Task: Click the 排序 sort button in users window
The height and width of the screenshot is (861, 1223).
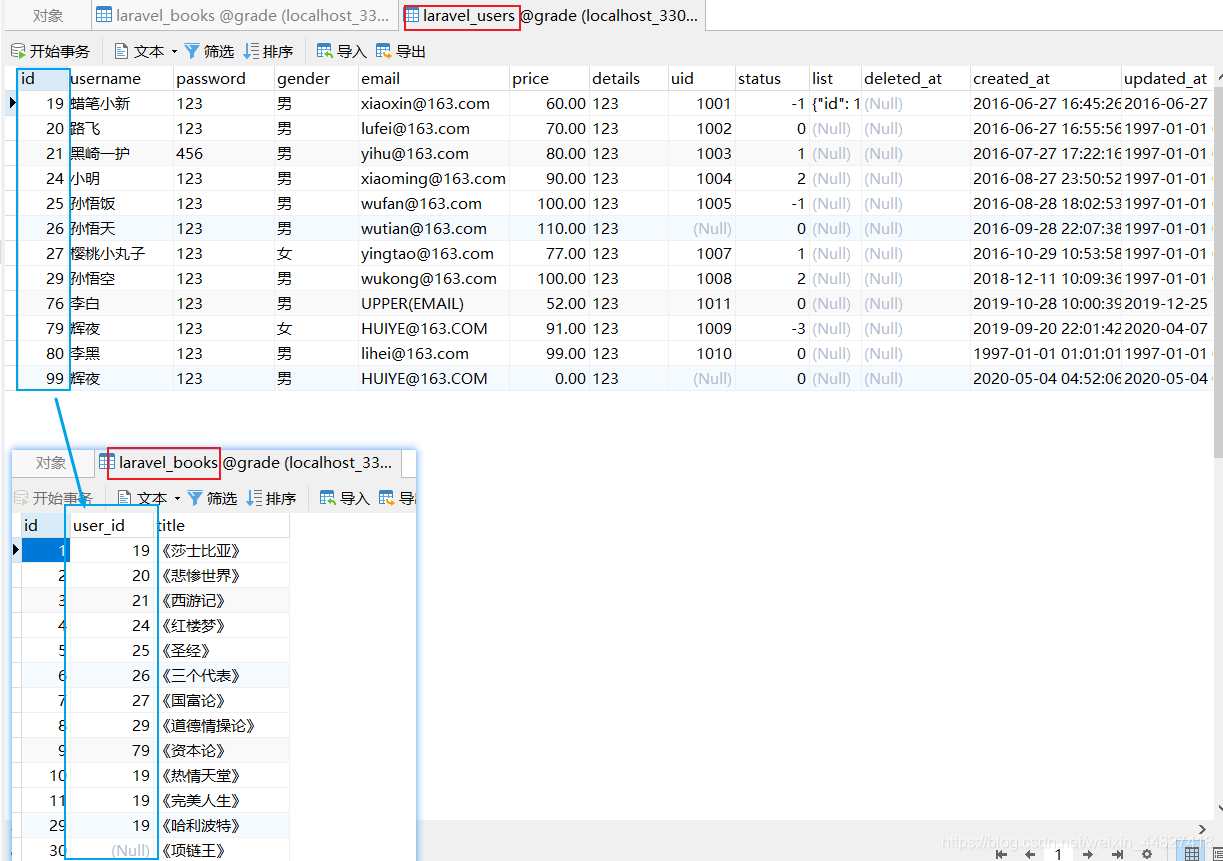Action: click(269, 51)
